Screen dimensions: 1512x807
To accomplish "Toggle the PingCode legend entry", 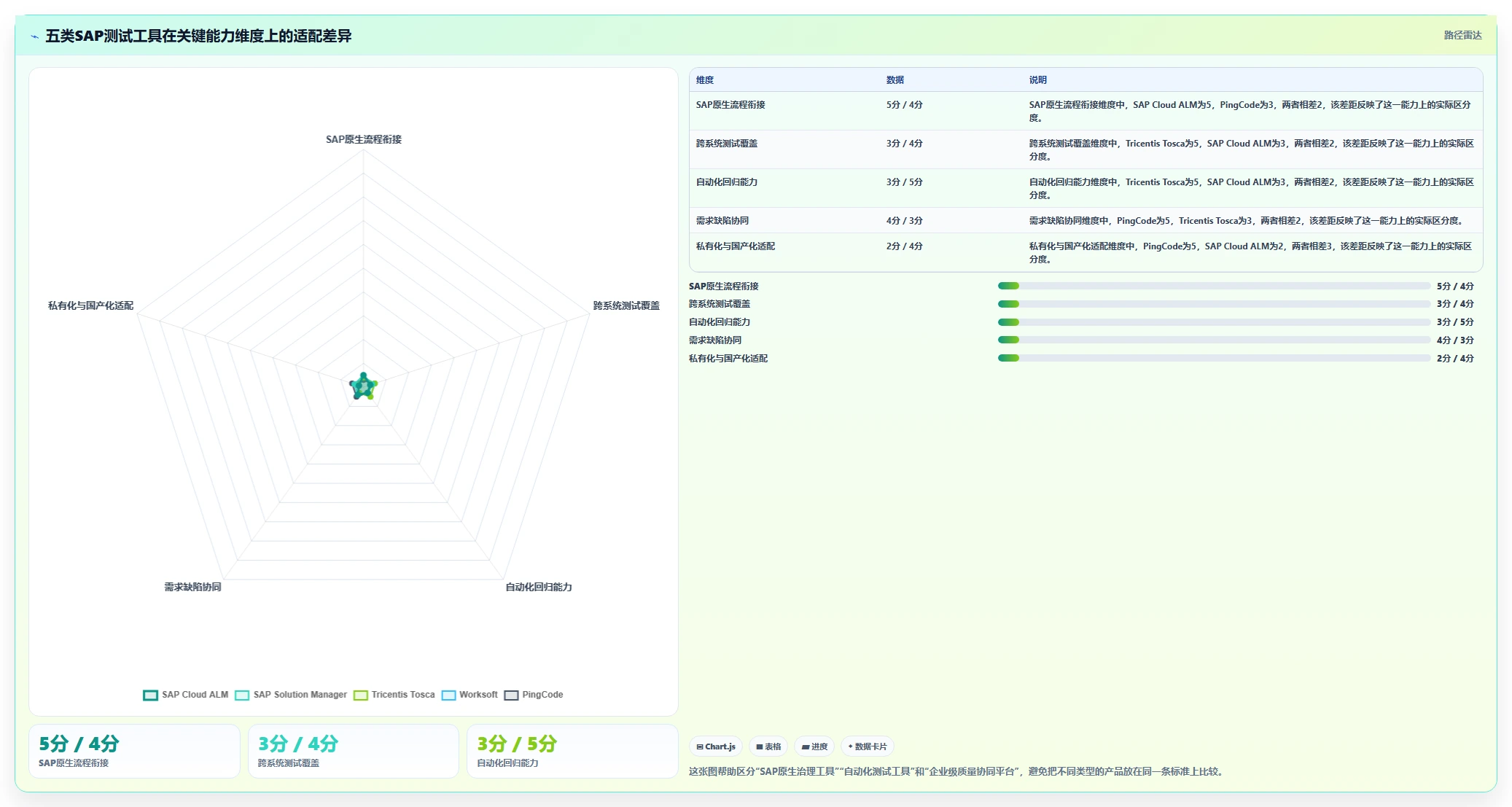I will (x=534, y=695).
